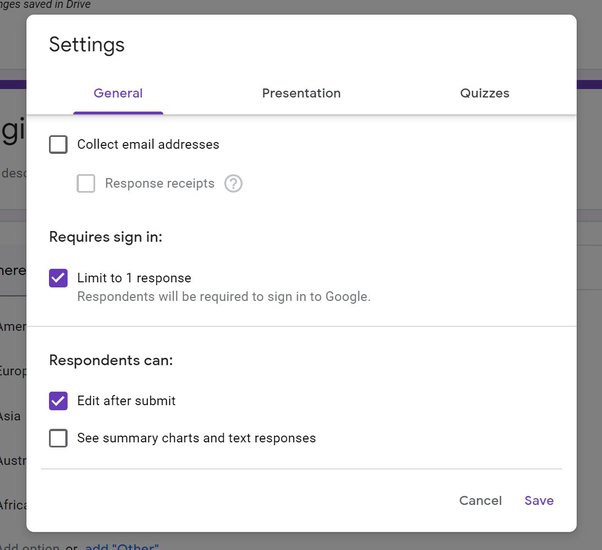Open the Quizzes tab

click(484, 93)
